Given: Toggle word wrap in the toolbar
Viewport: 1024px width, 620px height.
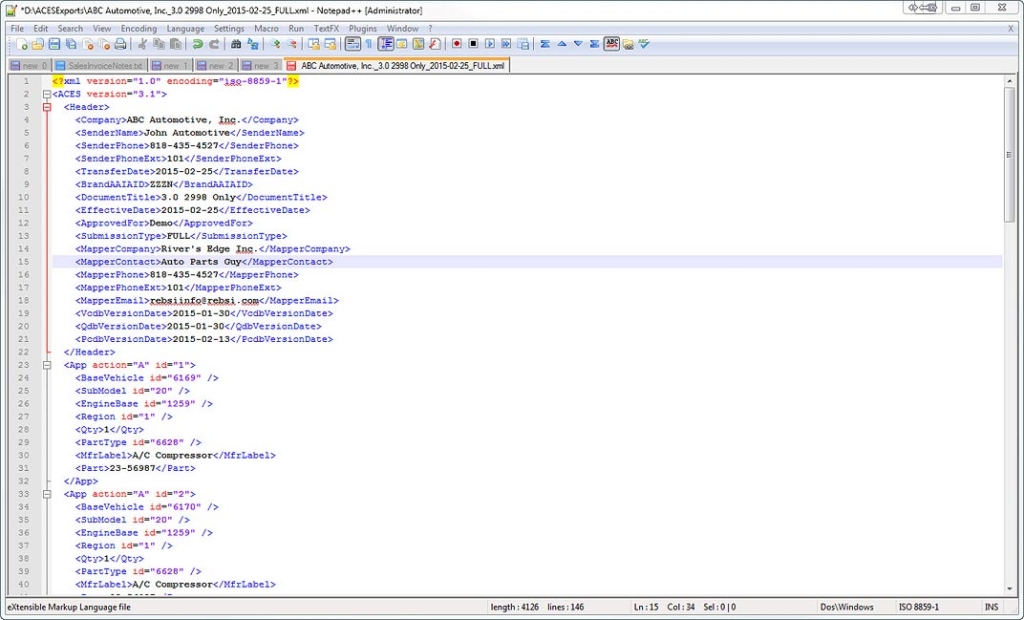Looking at the screenshot, I should [x=353, y=44].
